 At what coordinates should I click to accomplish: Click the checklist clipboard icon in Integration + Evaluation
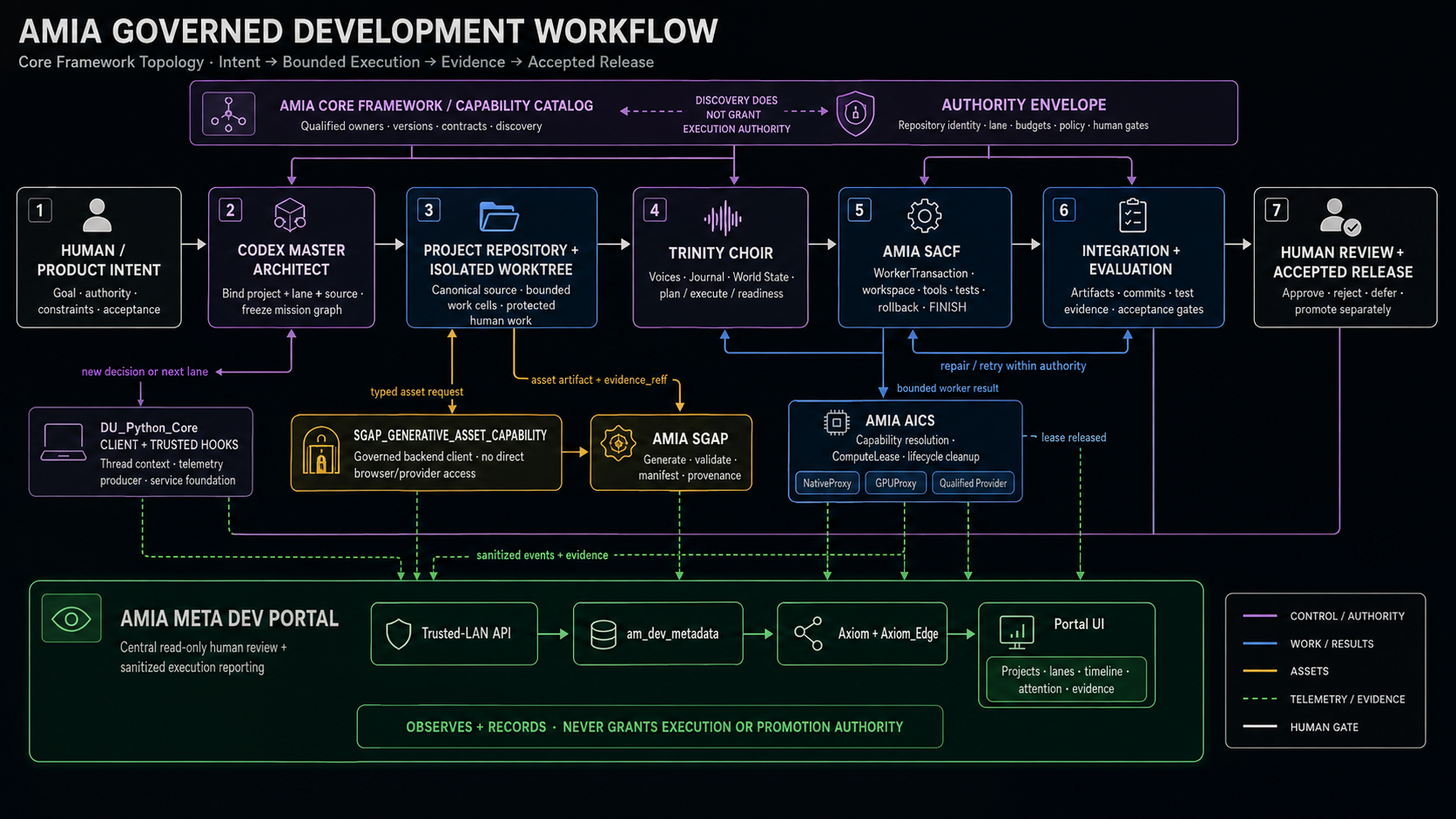(x=1132, y=215)
